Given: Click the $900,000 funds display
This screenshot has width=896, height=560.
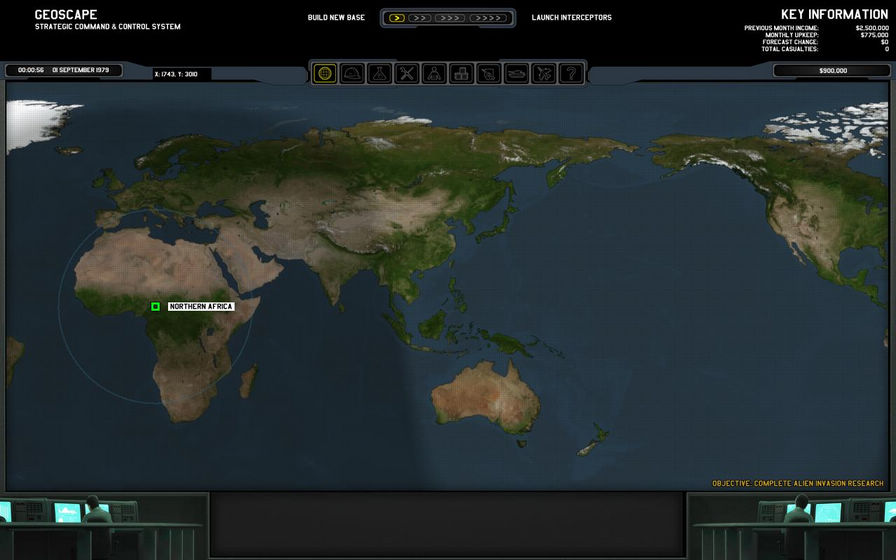Looking at the screenshot, I should [x=832, y=71].
